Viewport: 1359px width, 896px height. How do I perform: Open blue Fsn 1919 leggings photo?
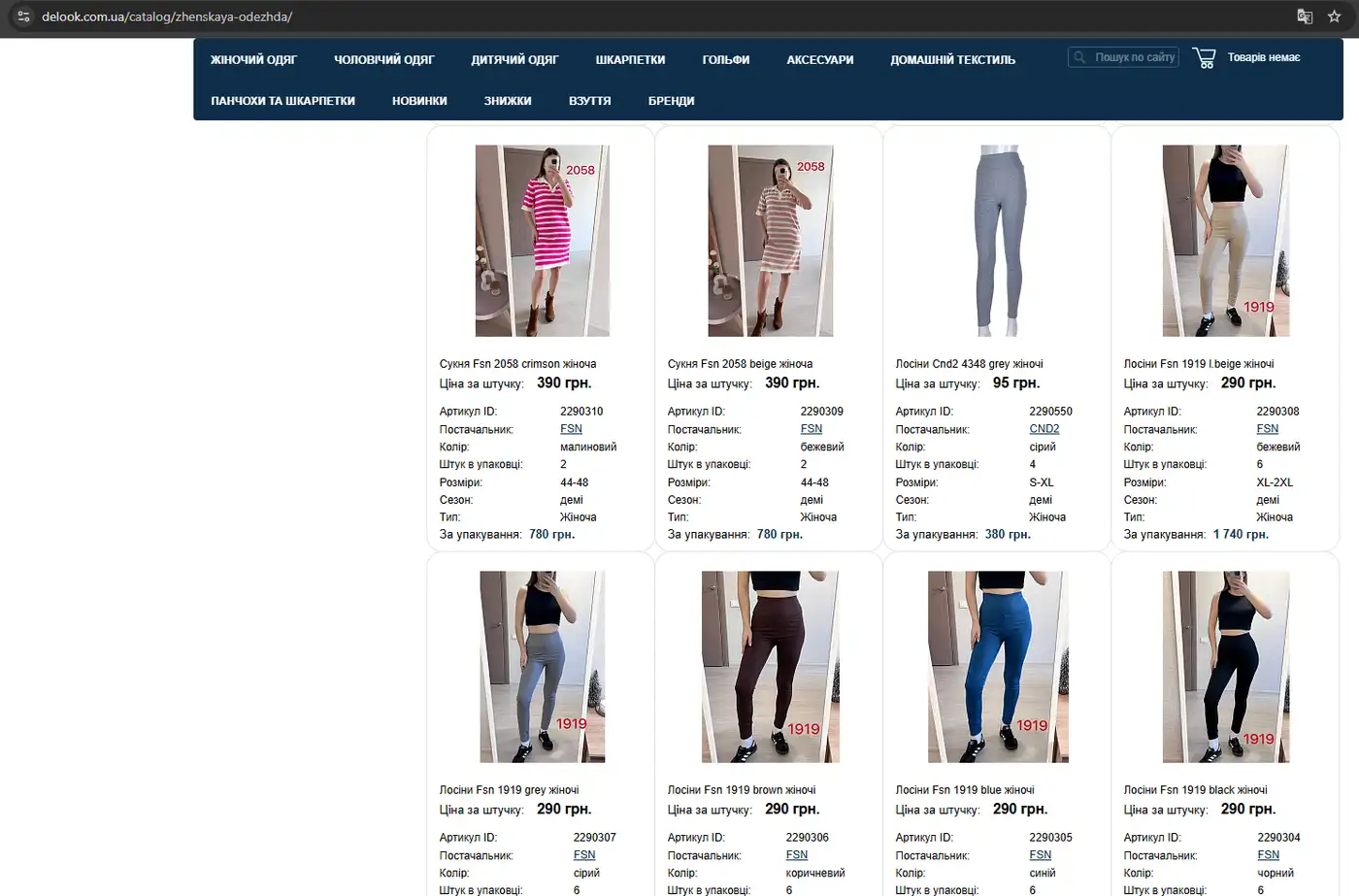click(x=999, y=667)
